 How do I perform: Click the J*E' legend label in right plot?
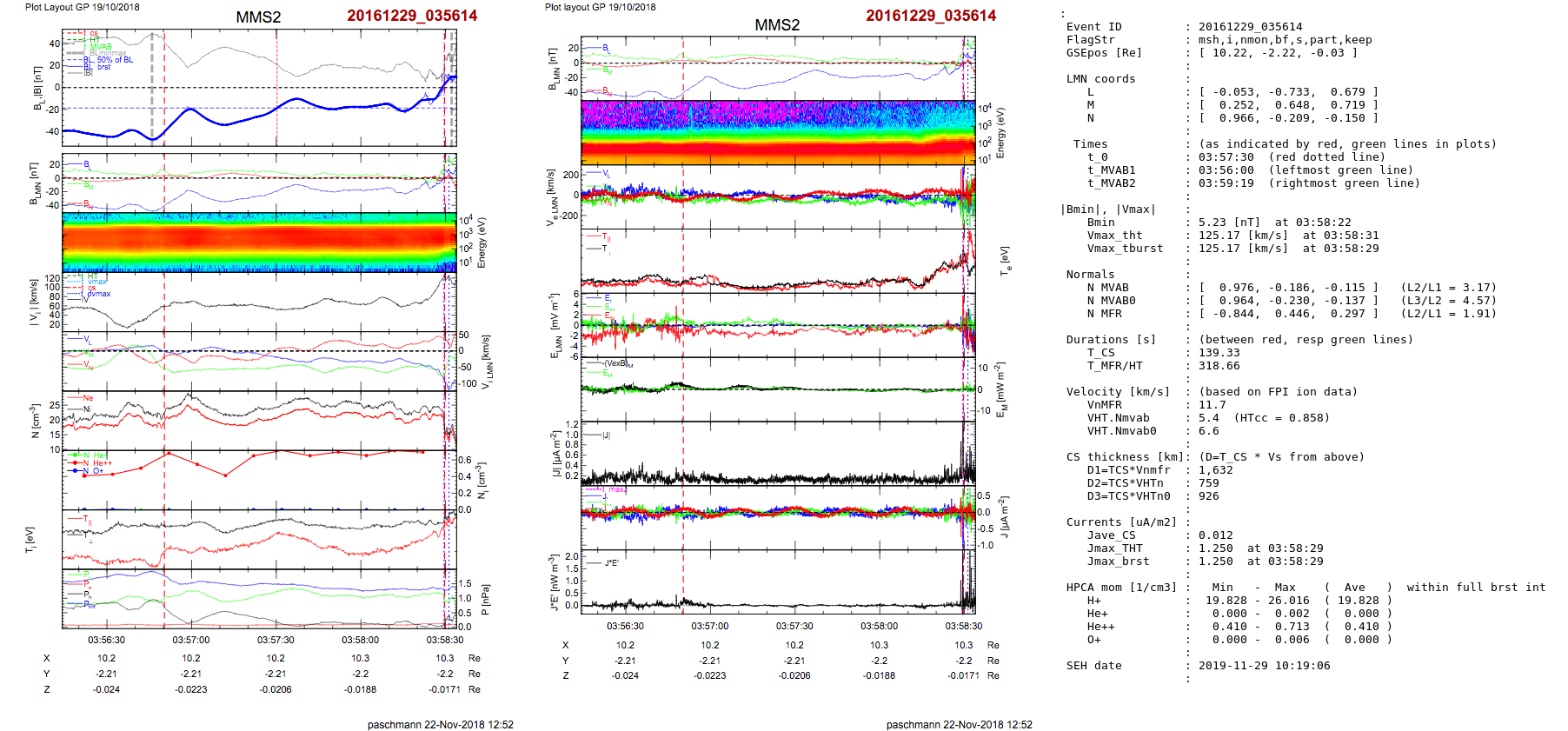[611, 563]
